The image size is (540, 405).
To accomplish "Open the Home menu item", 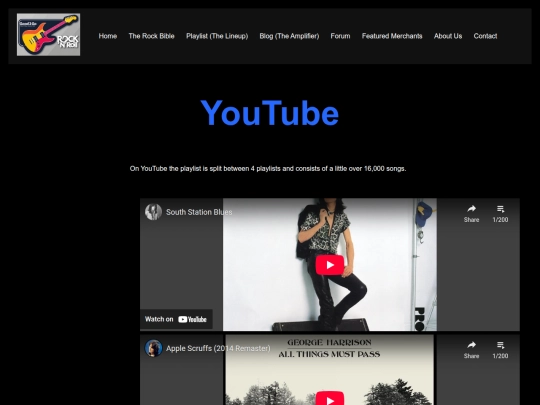I will pyautogui.click(x=108, y=36).
